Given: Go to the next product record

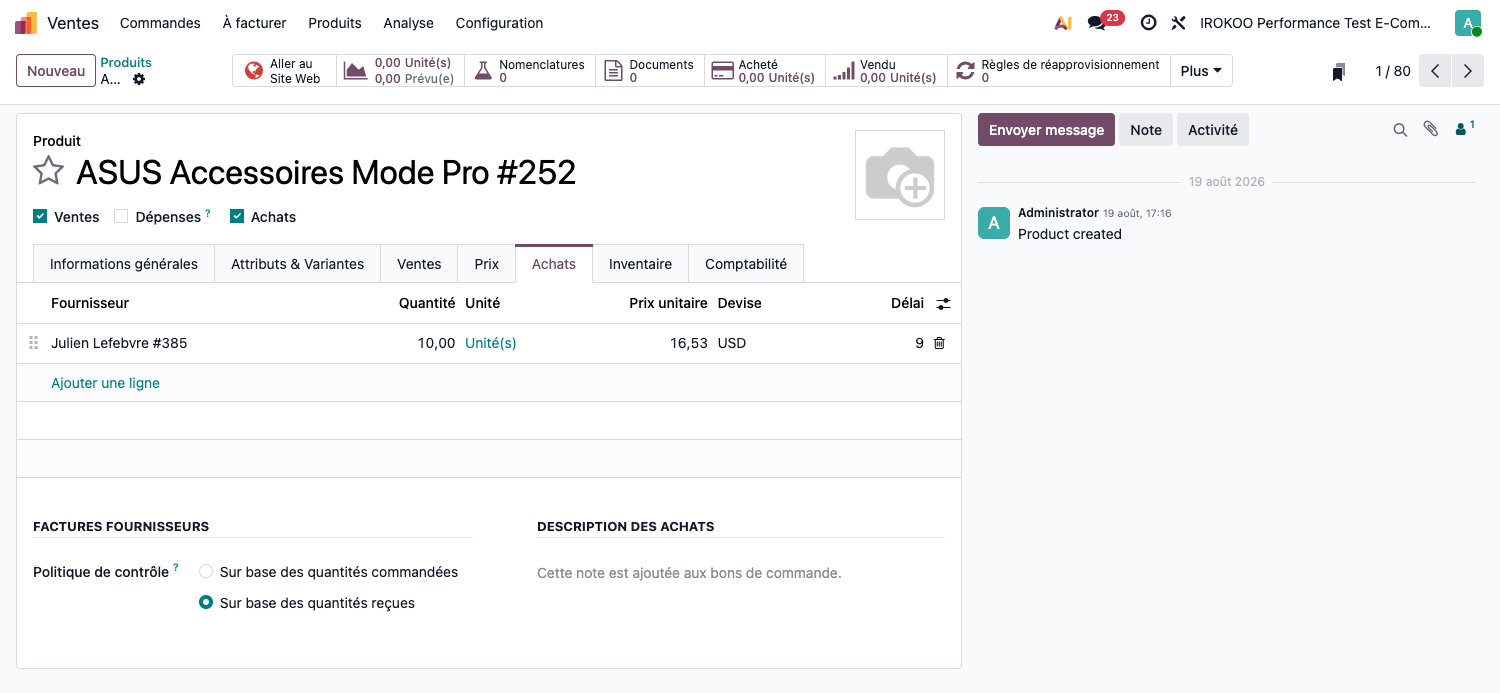Looking at the screenshot, I should click(1467, 71).
